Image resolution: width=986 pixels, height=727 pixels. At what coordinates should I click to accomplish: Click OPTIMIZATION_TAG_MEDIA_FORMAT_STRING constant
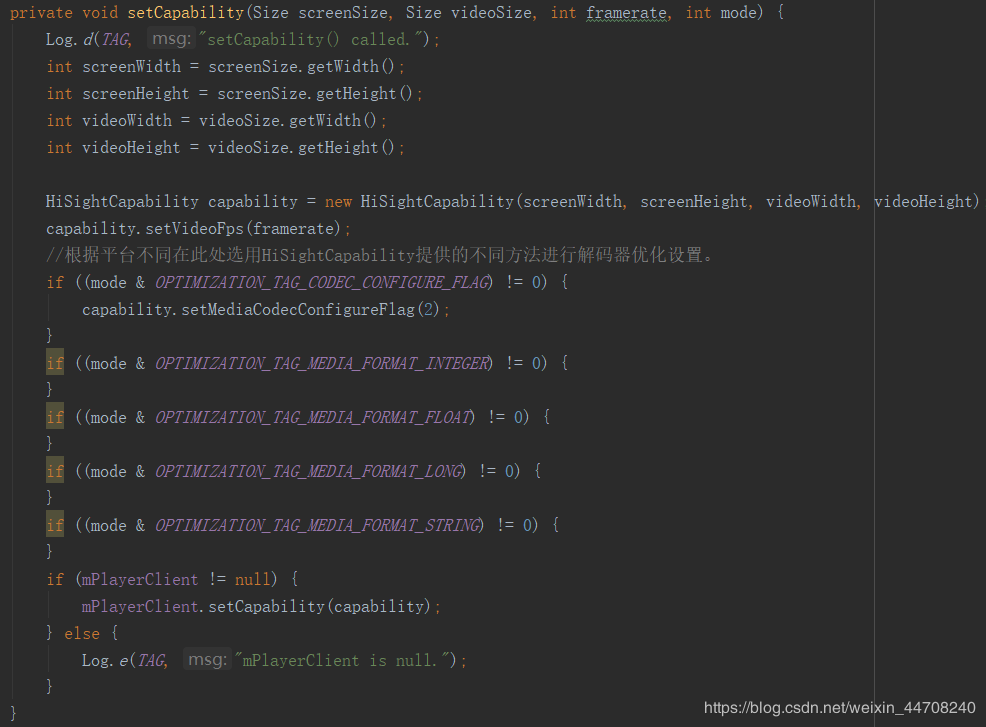(319, 526)
